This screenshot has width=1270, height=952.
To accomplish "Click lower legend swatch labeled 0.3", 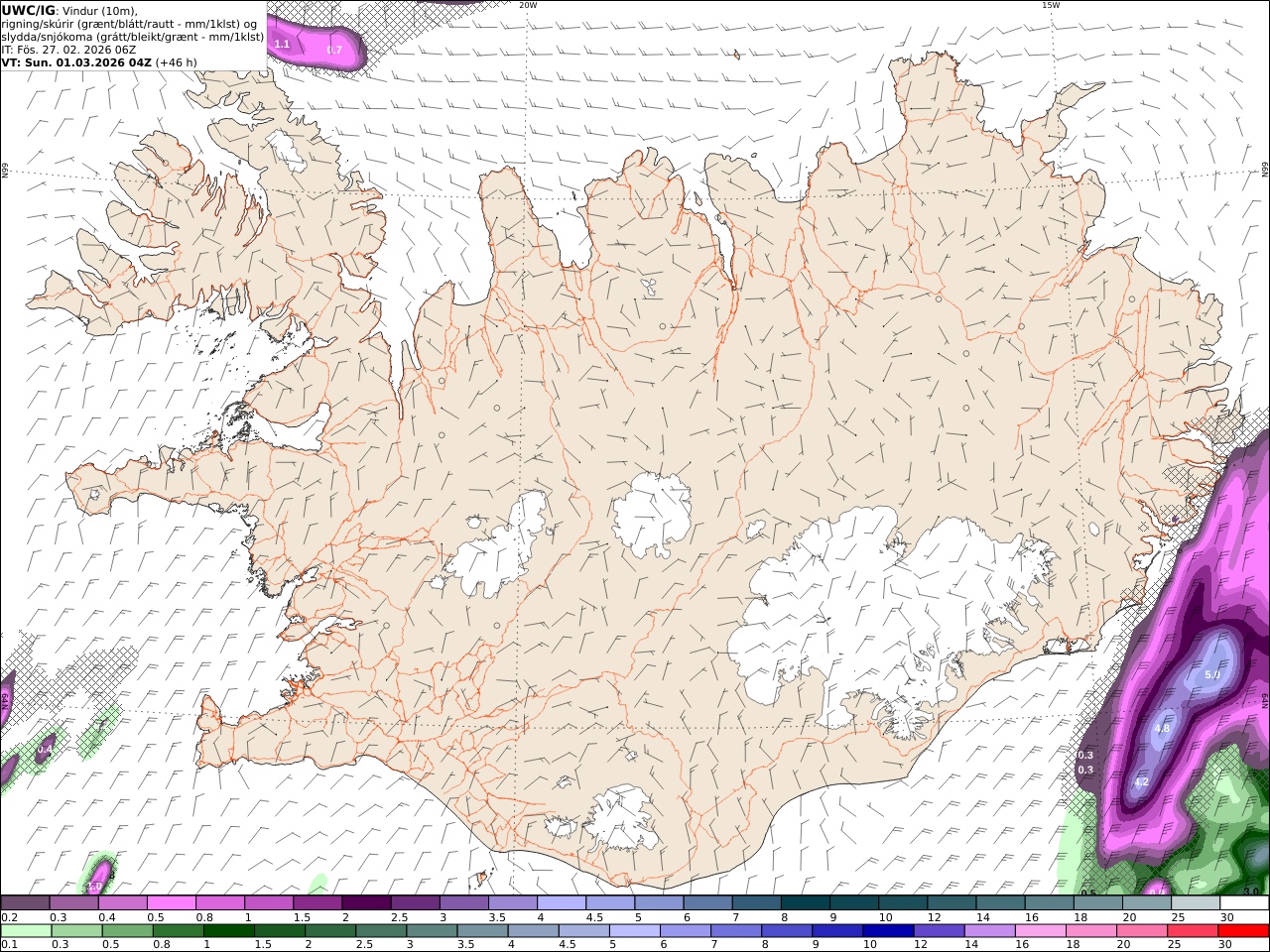I will [x=76, y=930].
